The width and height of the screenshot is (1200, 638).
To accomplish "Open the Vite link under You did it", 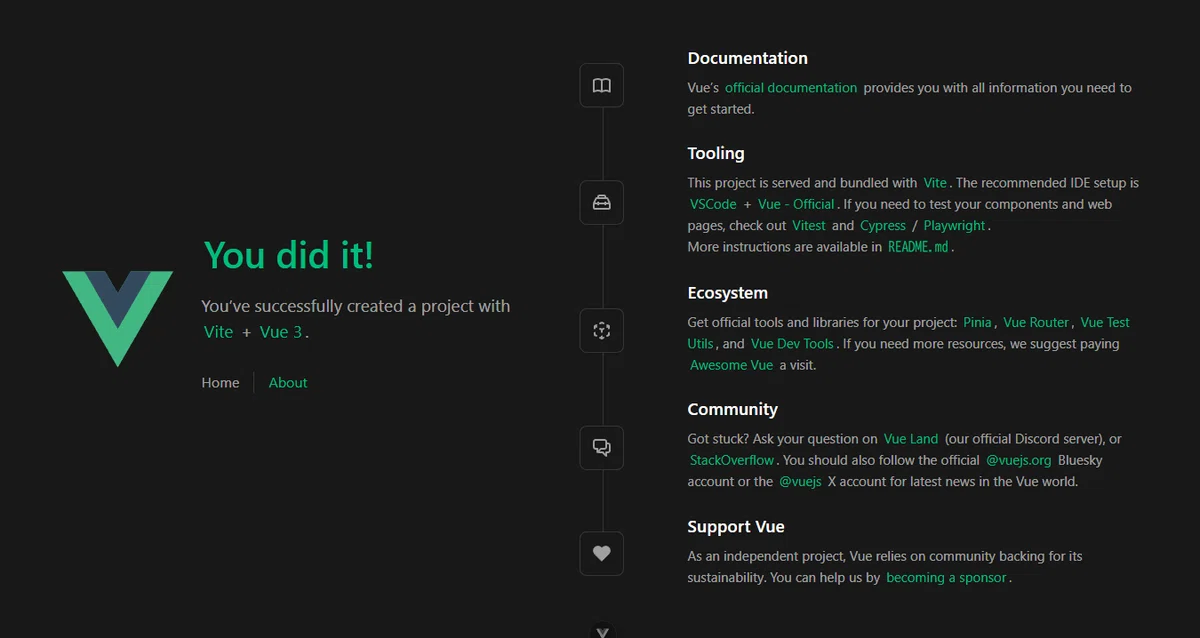I will coord(218,332).
